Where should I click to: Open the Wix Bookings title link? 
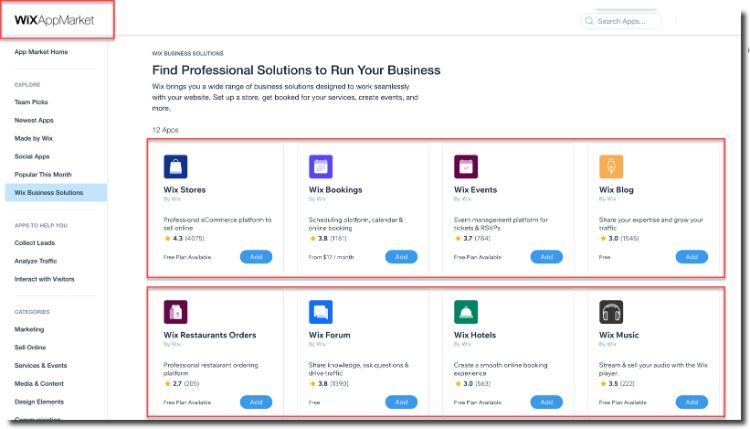pyautogui.click(x=335, y=190)
